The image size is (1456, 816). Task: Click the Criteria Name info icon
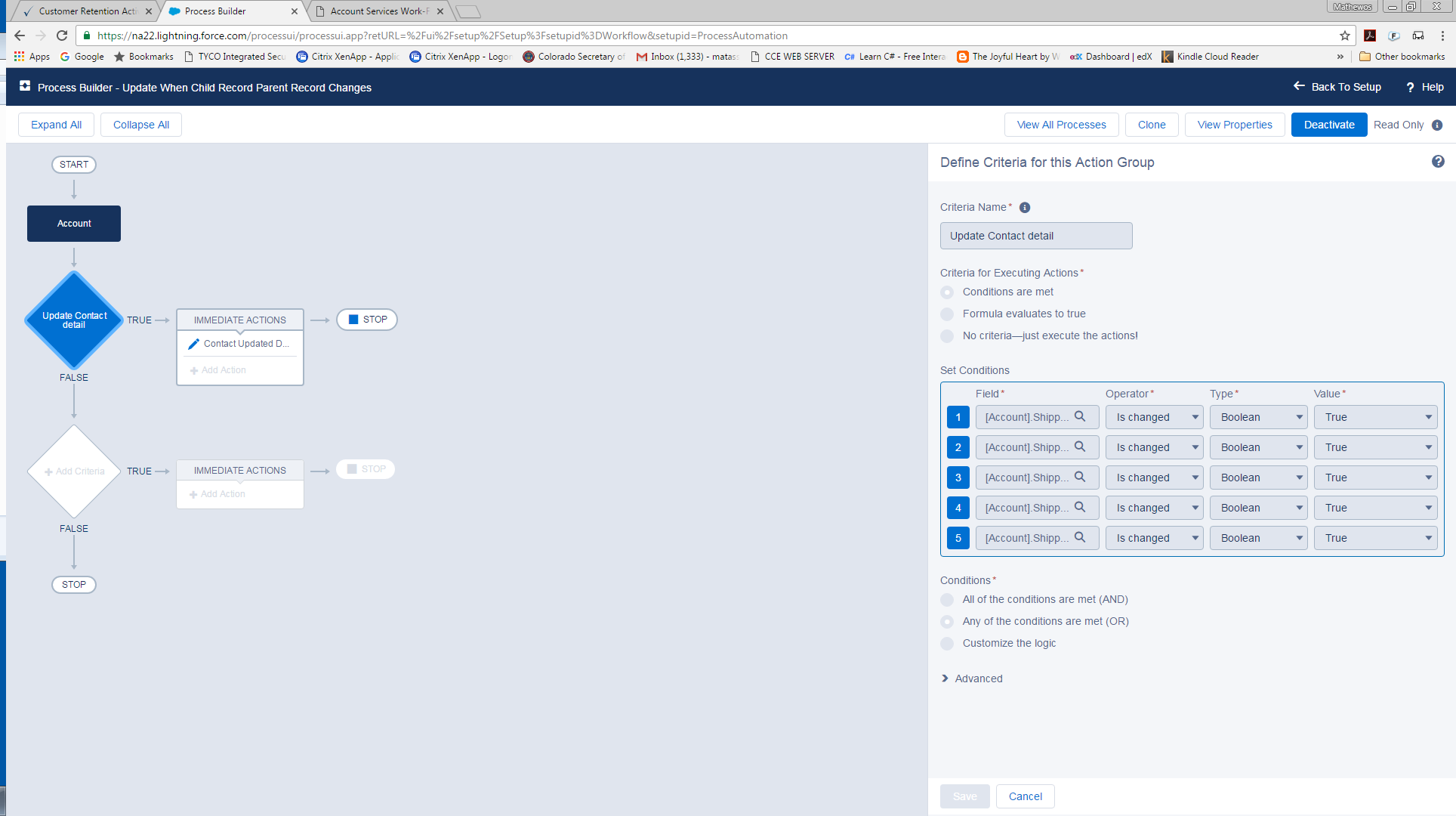(1025, 208)
